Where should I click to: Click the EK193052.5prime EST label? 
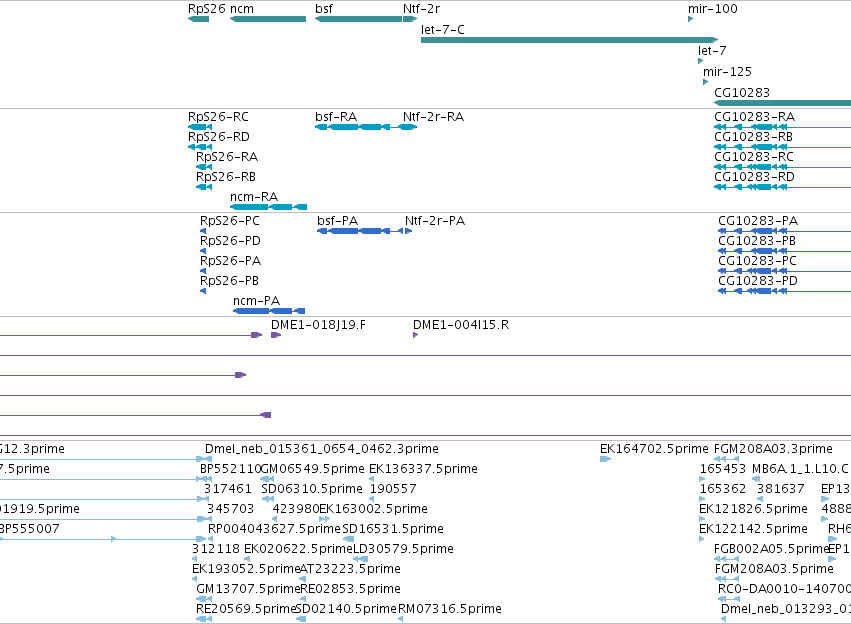tap(246, 569)
